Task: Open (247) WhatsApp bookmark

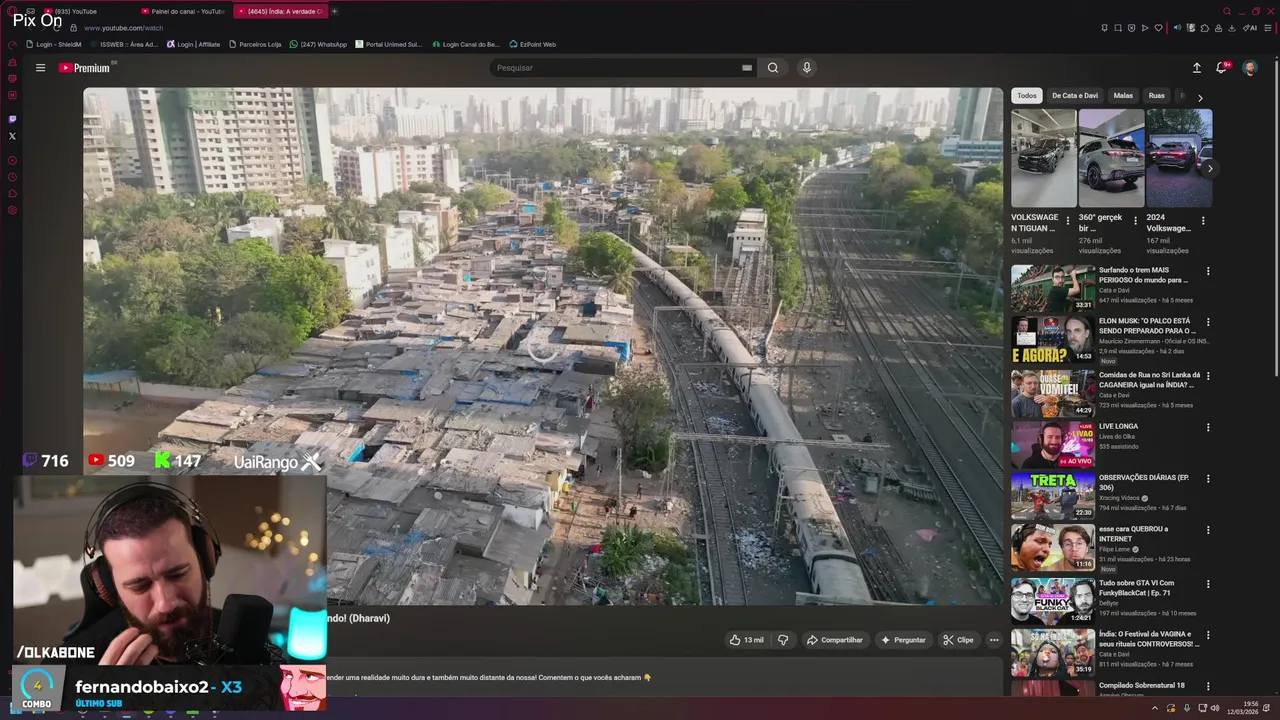Action: [x=318, y=44]
